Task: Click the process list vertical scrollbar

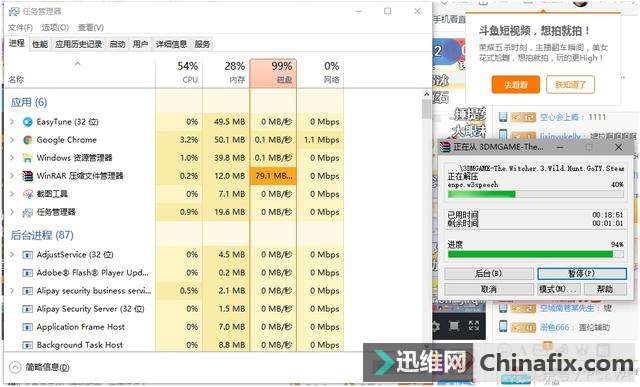Action: coord(427,220)
